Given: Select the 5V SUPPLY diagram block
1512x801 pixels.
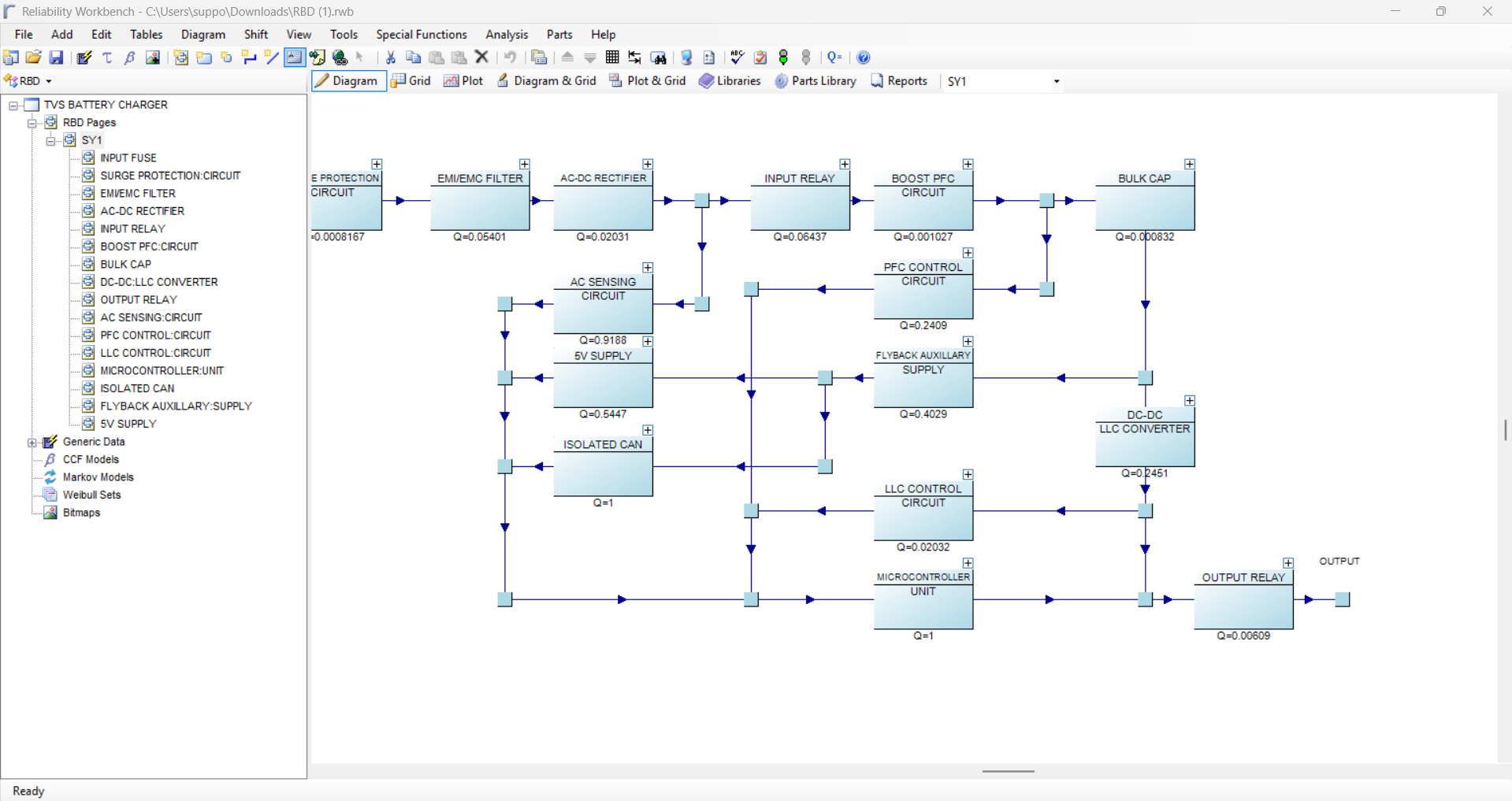Looking at the screenshot, I should tap(603, 377).
